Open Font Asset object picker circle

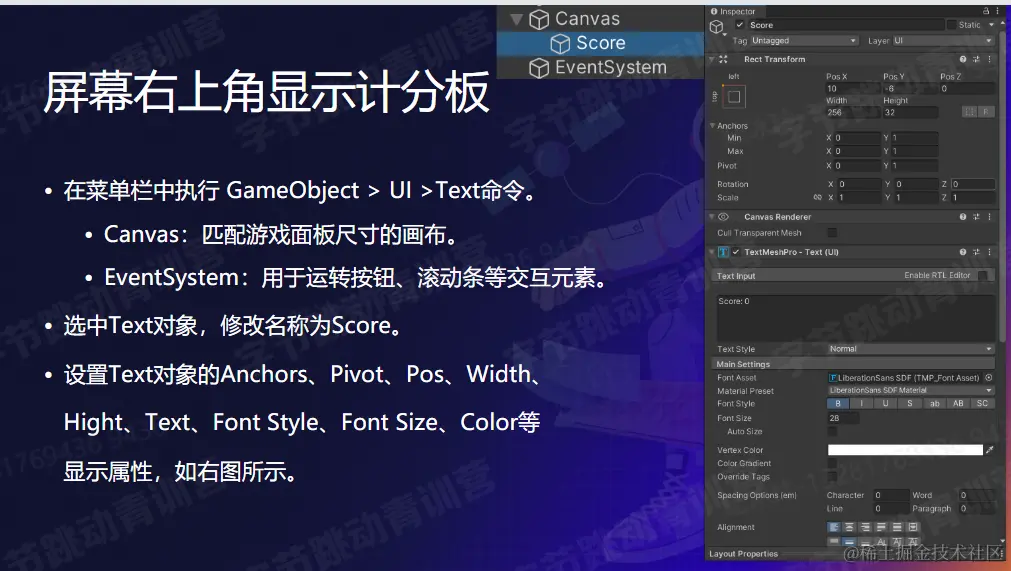point(988,378)
